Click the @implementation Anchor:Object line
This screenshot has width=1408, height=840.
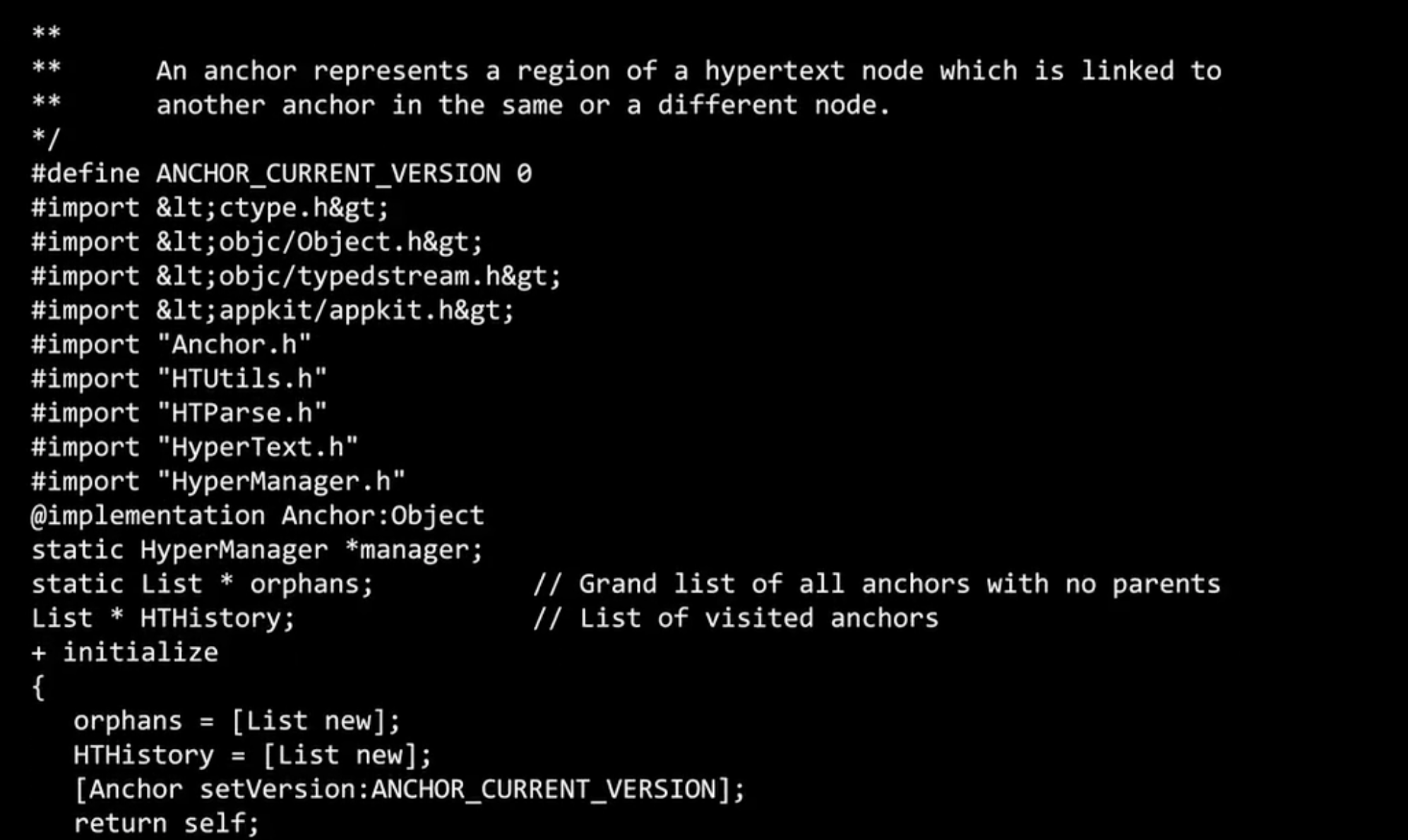pos(257,516)
